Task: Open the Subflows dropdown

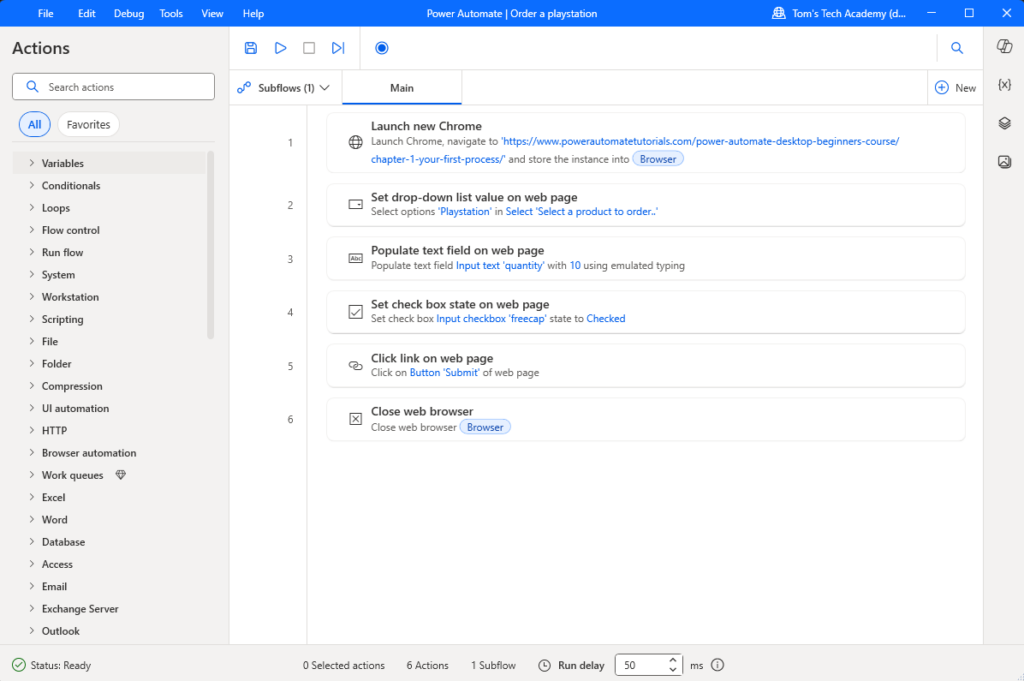Action: 285,88
